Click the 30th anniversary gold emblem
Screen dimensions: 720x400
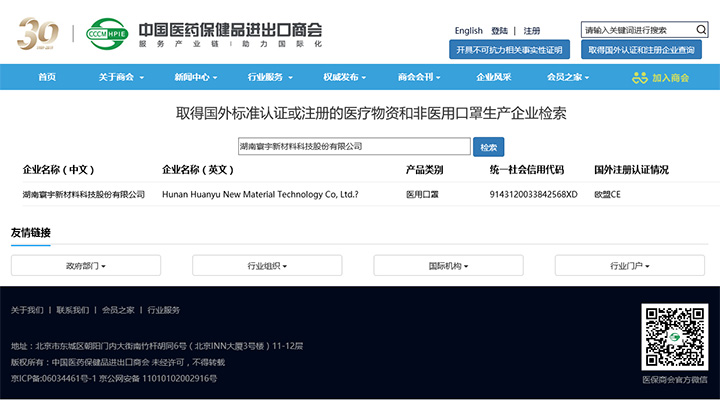tap(40, 33)
